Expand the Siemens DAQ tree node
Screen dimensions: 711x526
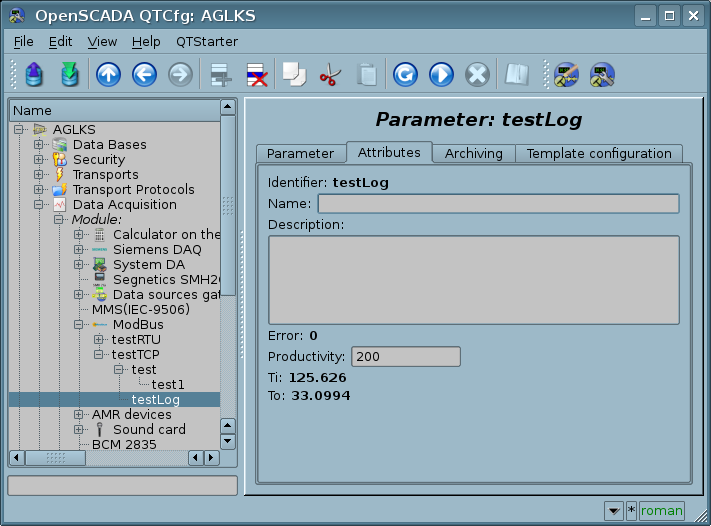pos(79,250)
